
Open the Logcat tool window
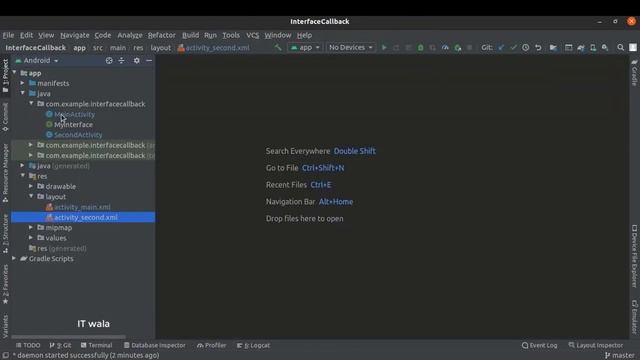tap(253, 345)
